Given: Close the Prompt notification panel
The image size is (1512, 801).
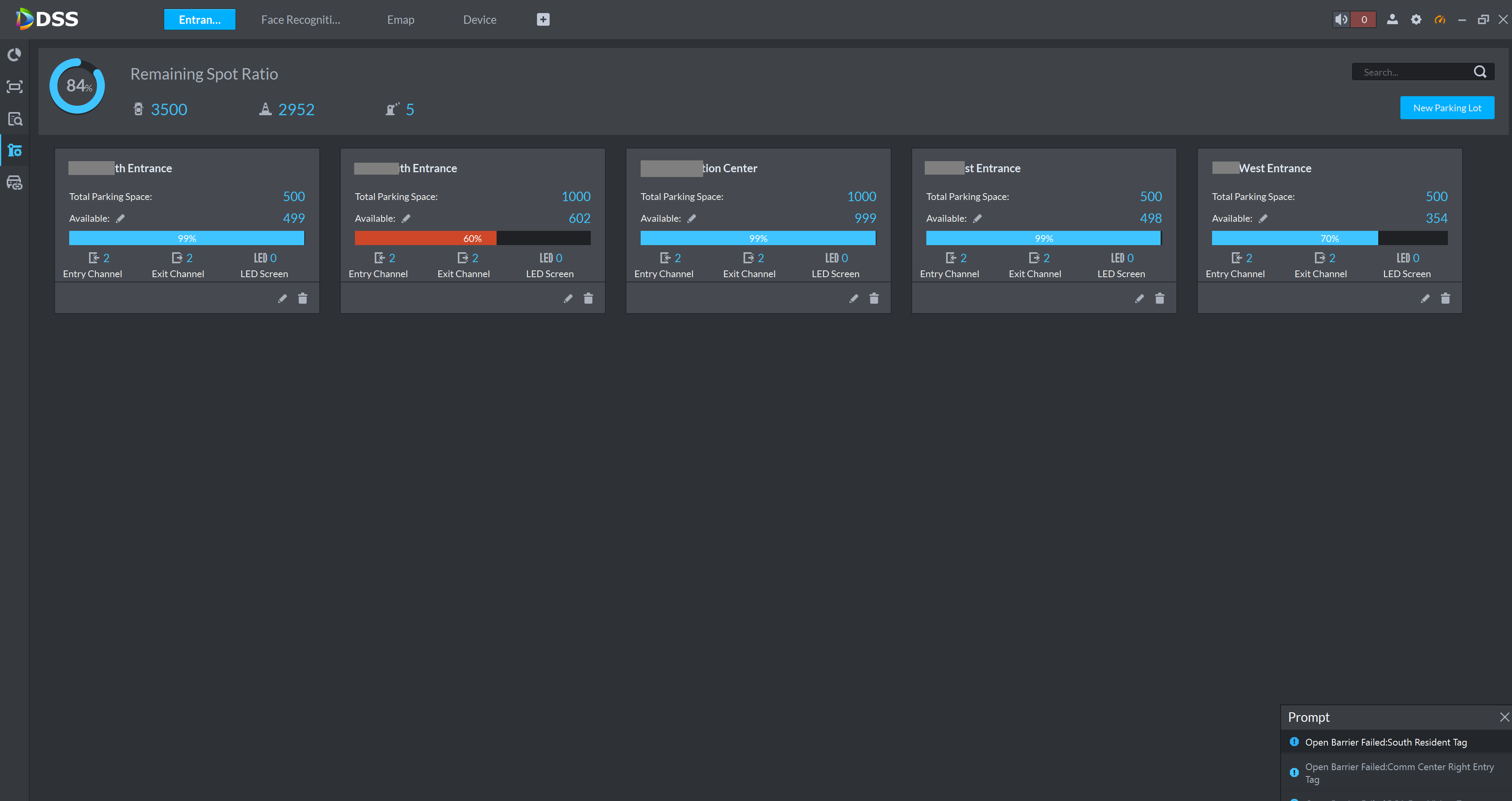Looking at the screenshot, I should 1504,717.
